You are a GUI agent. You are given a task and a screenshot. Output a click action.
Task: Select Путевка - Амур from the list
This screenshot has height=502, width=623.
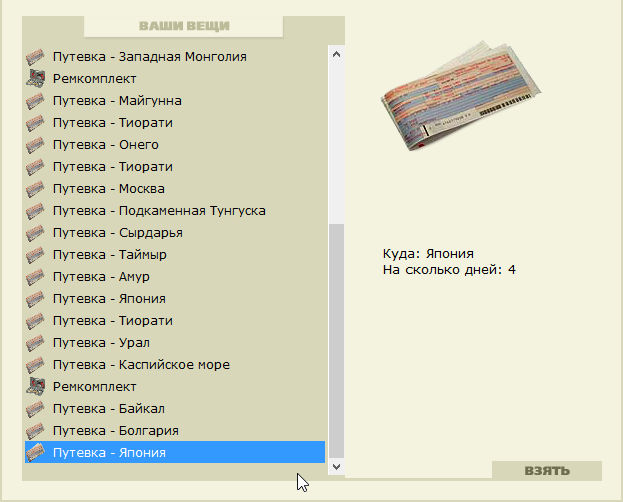click(175, 277)
